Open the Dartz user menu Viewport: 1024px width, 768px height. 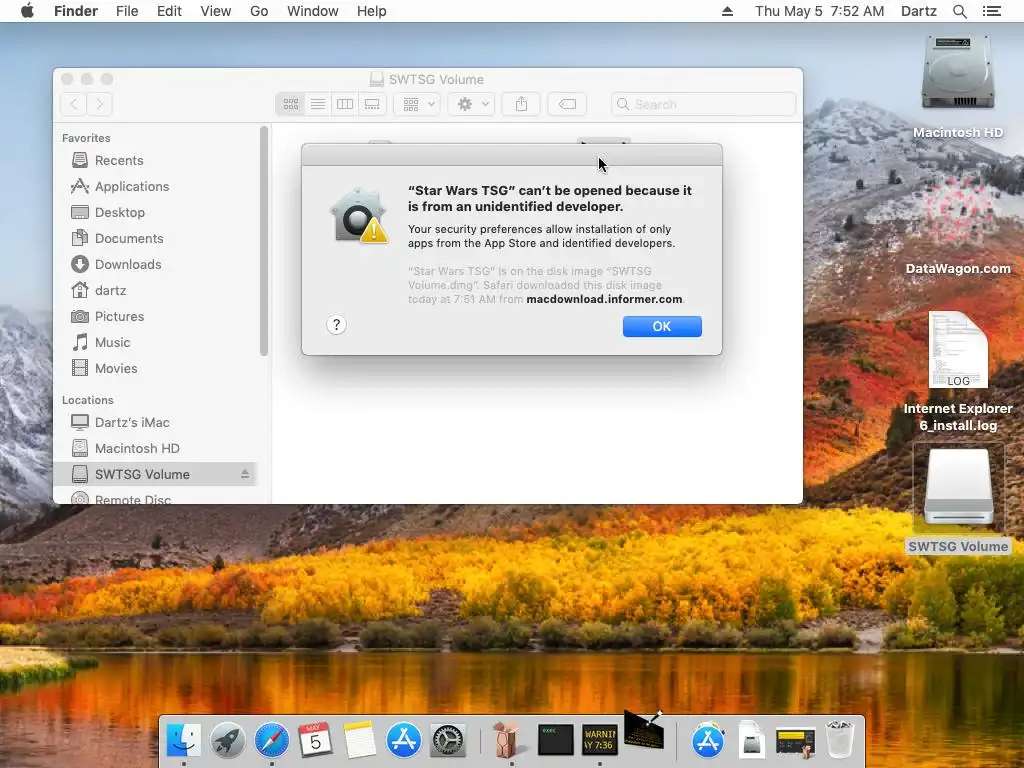919,11
